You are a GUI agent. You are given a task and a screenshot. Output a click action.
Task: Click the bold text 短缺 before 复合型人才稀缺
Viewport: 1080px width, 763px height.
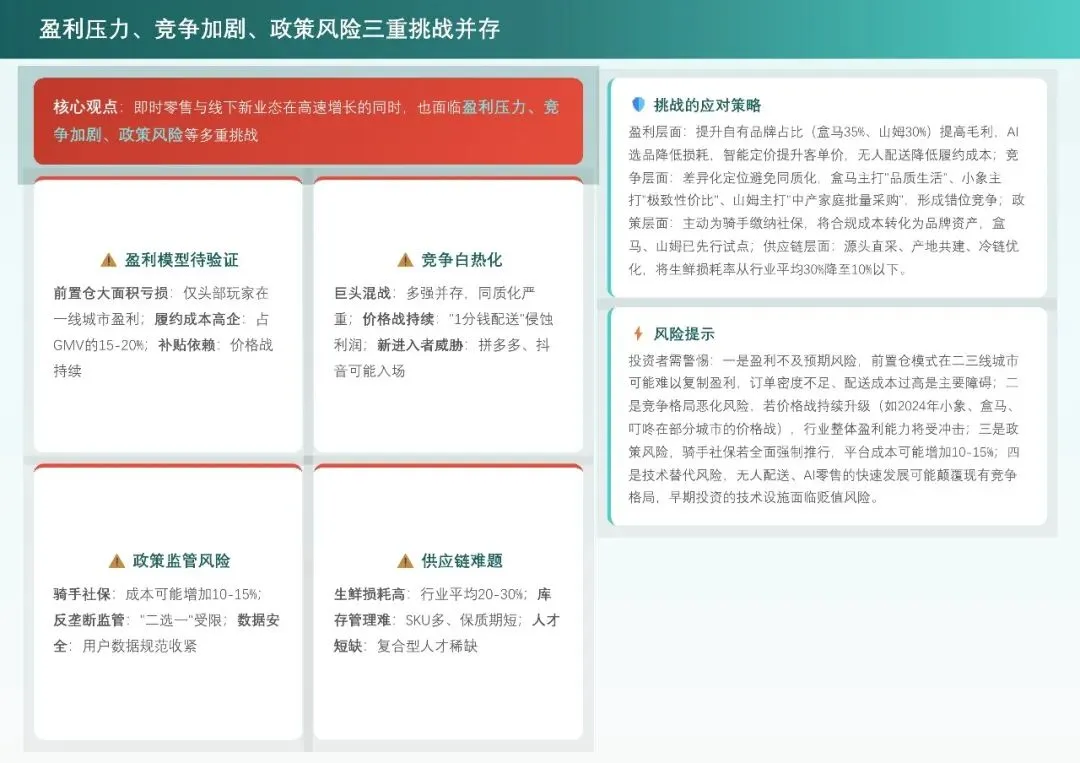tap(348, 646)
